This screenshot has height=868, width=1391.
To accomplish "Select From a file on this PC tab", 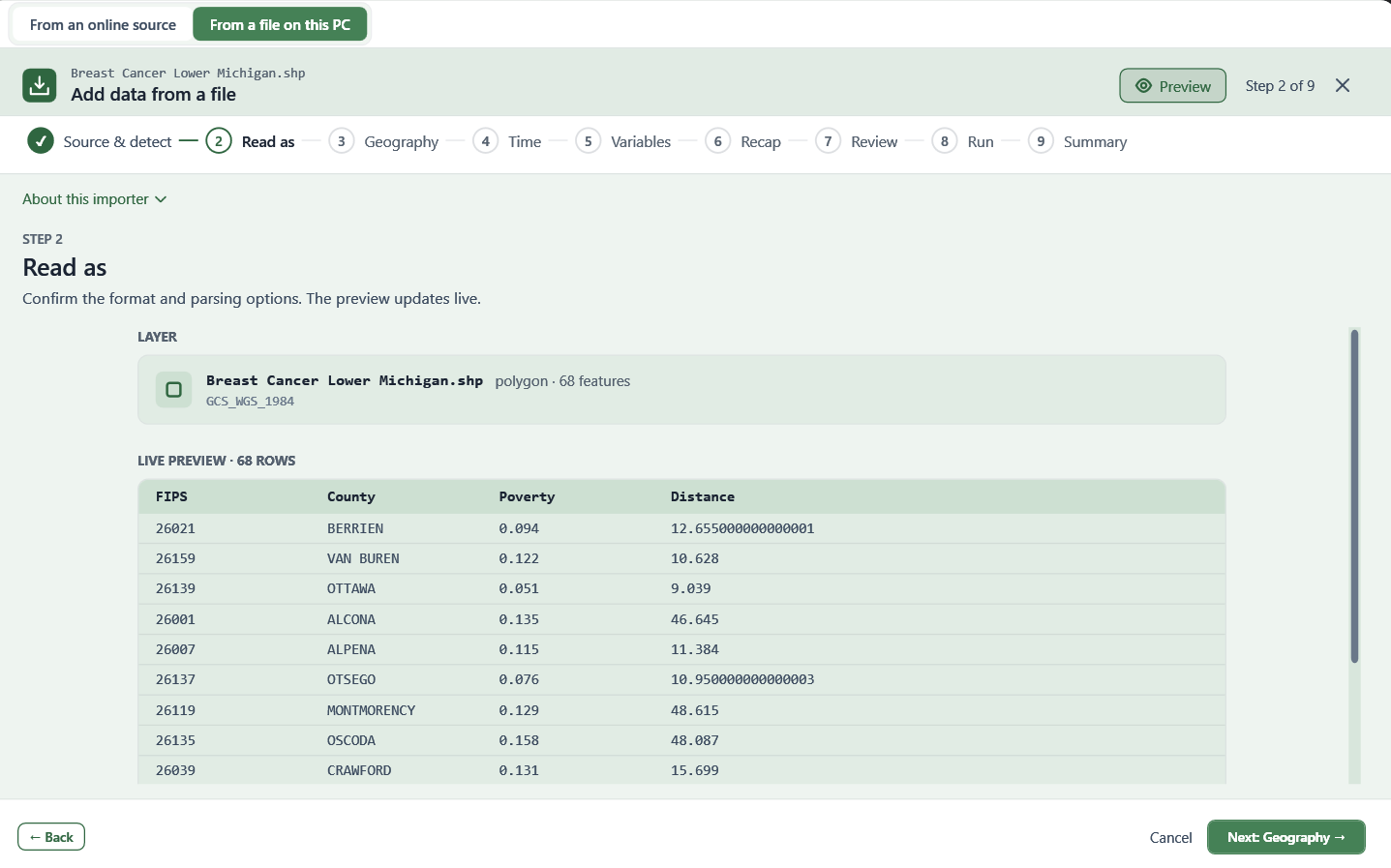I will (280, 25).
